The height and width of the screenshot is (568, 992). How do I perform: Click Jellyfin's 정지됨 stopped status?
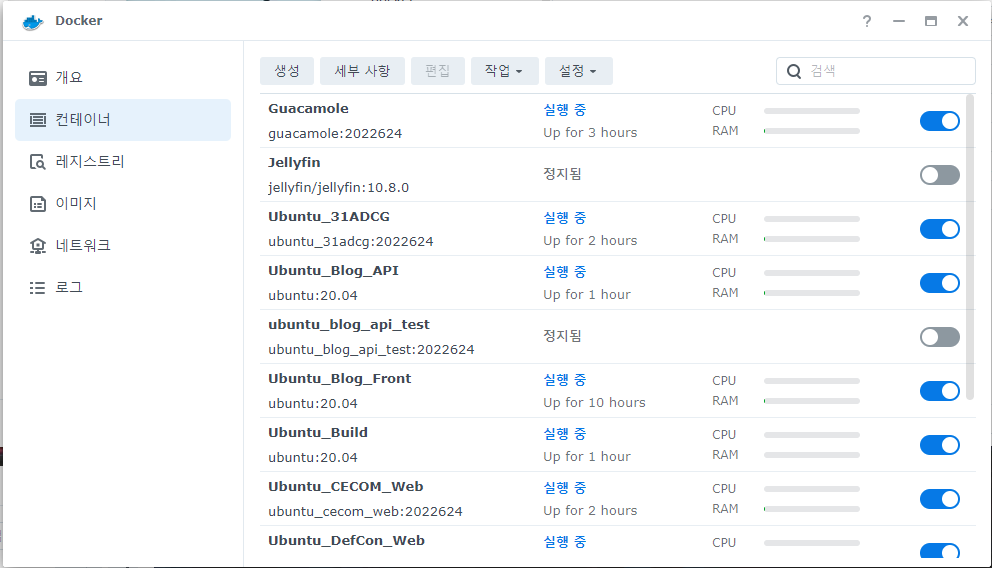(562, 174)
